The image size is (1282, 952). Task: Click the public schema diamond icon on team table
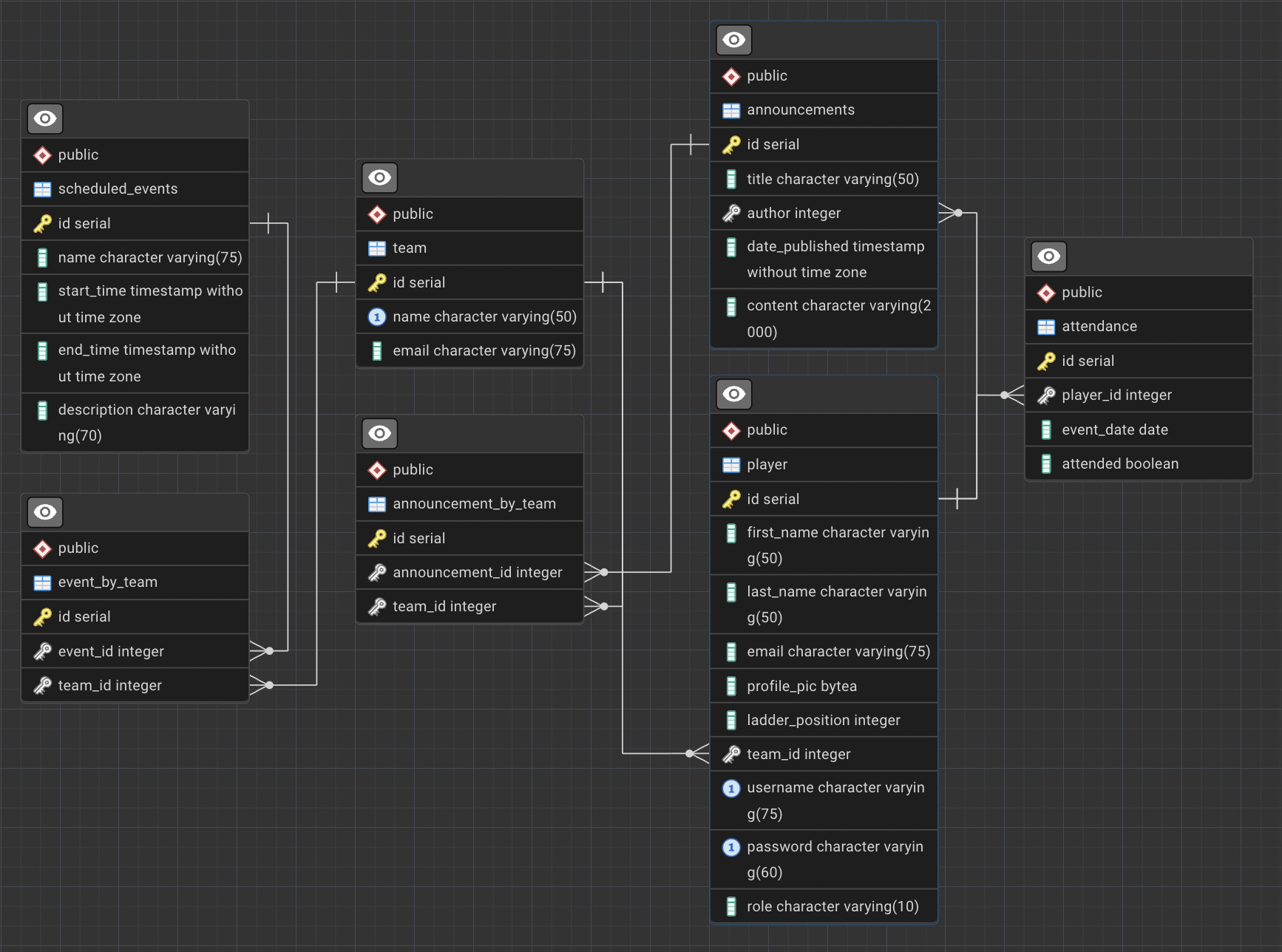[377, 214]
